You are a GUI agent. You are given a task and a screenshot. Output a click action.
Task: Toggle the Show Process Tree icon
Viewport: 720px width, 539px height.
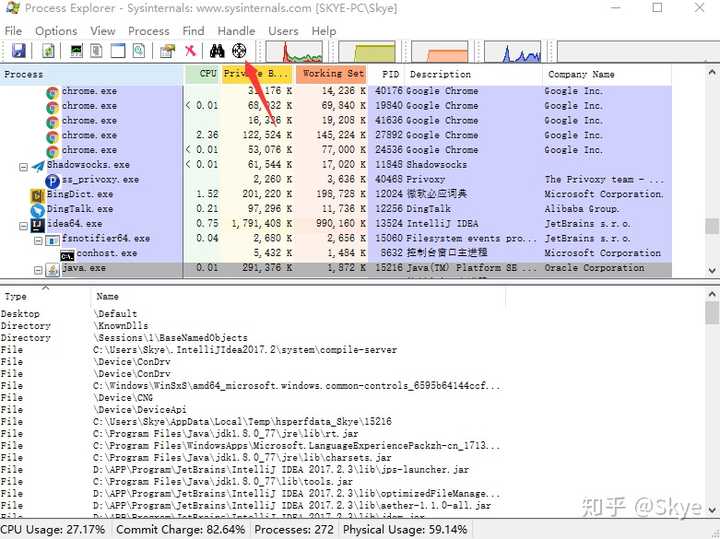[x=96, y=51]
